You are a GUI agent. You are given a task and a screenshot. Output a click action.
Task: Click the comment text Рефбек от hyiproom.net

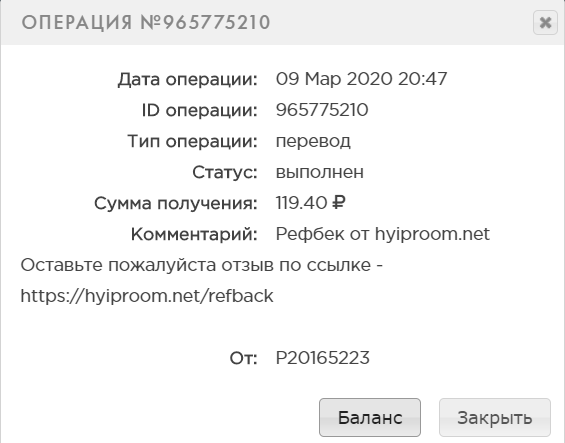click(x=383, y=234)
